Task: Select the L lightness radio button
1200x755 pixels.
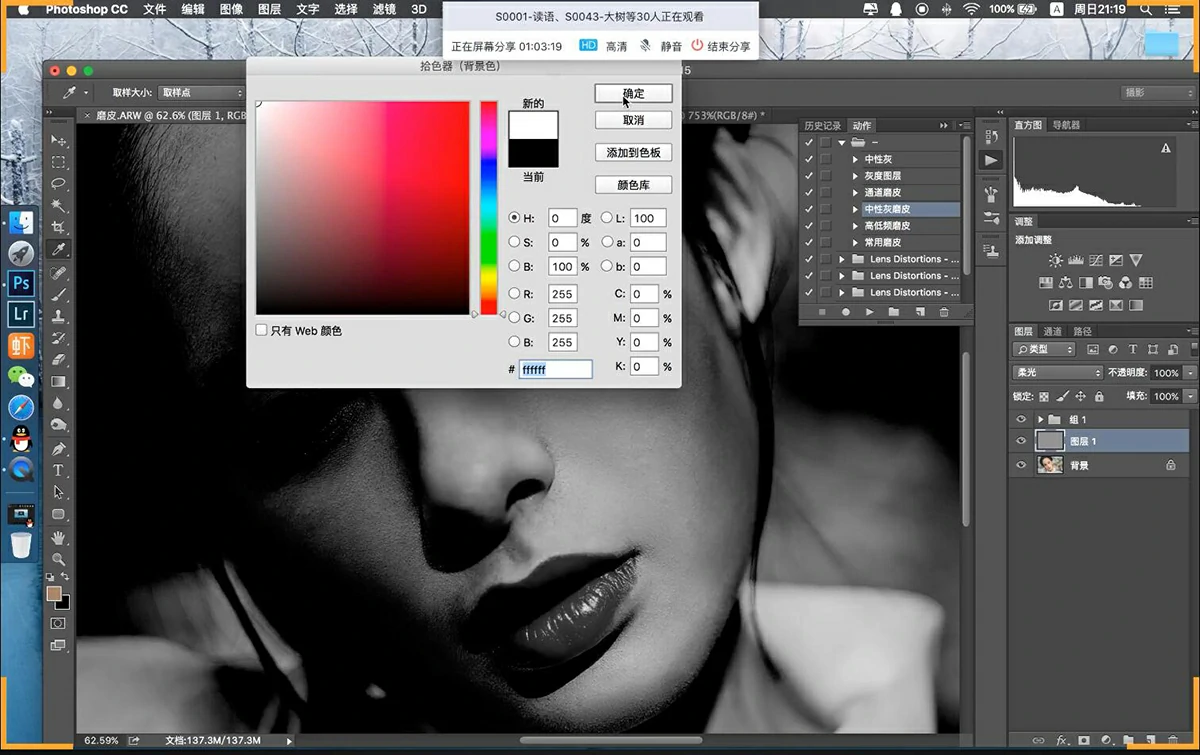Action: pos(607,218)
